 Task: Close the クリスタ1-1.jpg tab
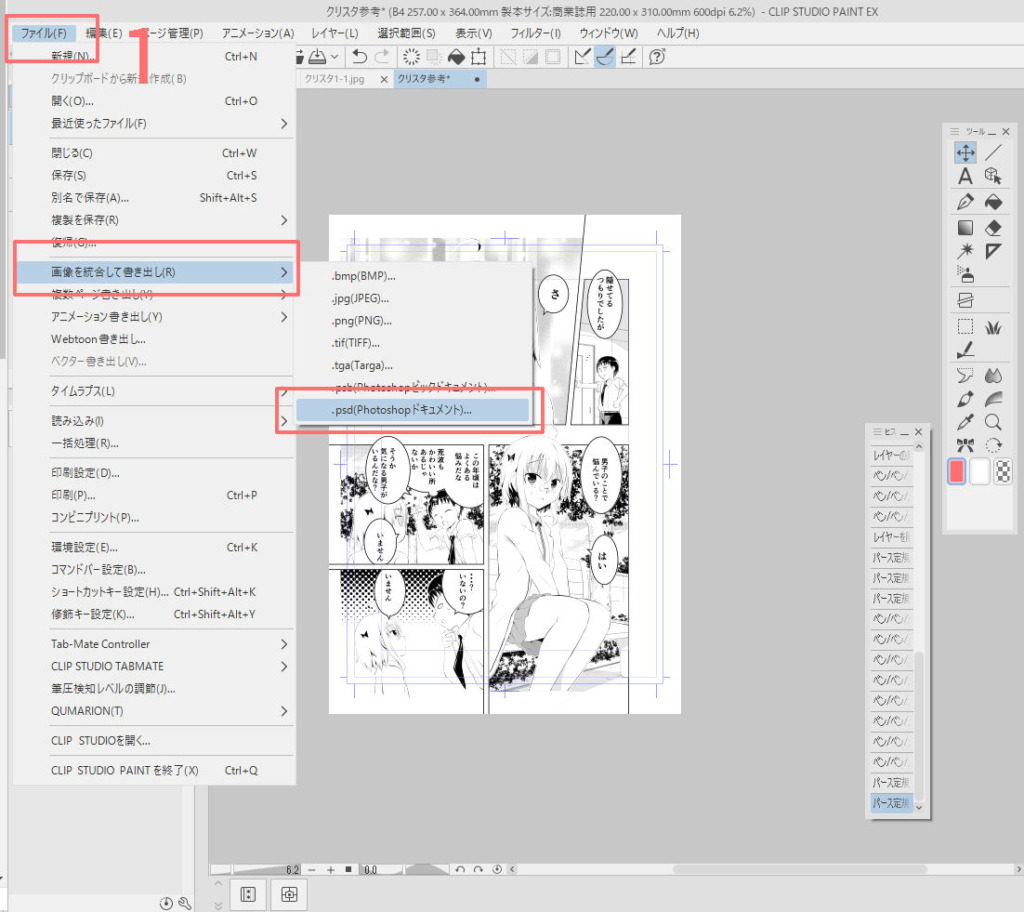tap(384, 80)
